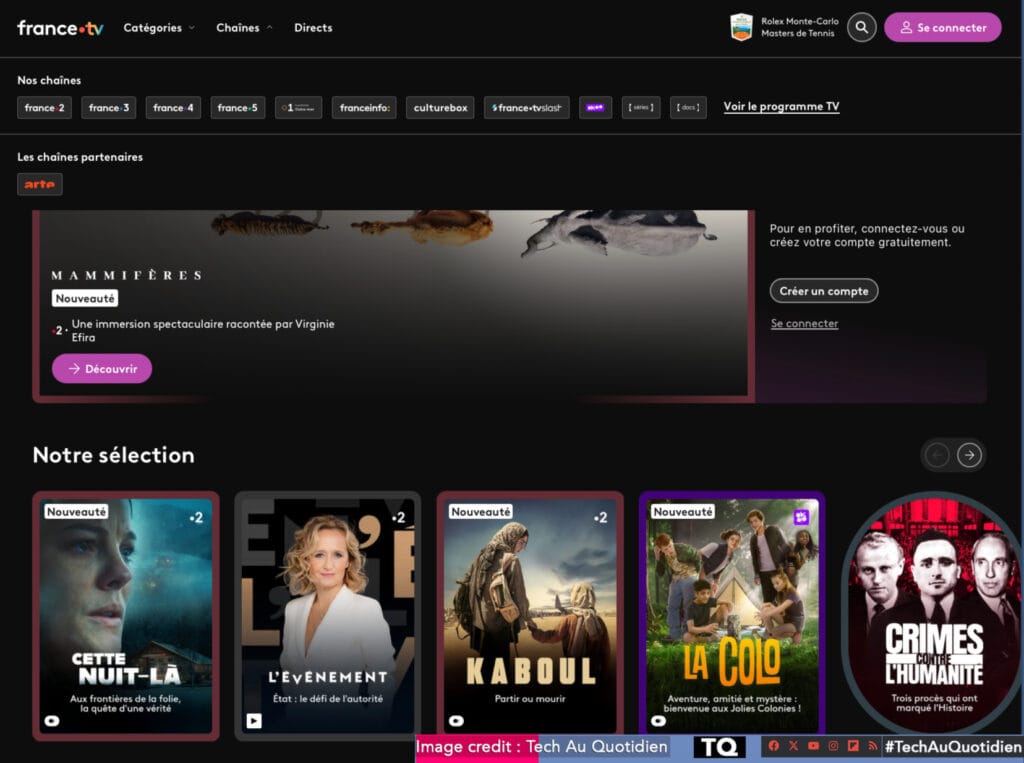The height and width of the screenshot is (763, 1024).
Task: Open the Directs menu item
Action: [313, 27]
